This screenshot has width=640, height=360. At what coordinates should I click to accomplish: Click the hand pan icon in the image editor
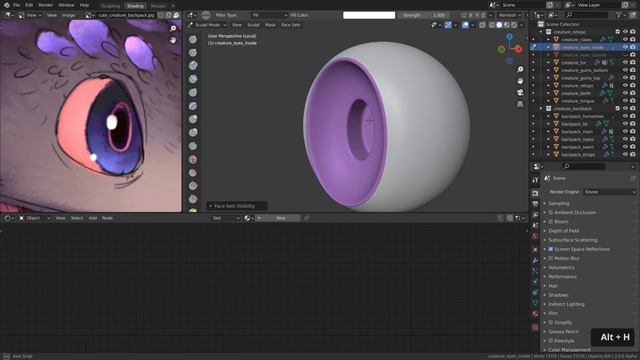click(173, 40)
